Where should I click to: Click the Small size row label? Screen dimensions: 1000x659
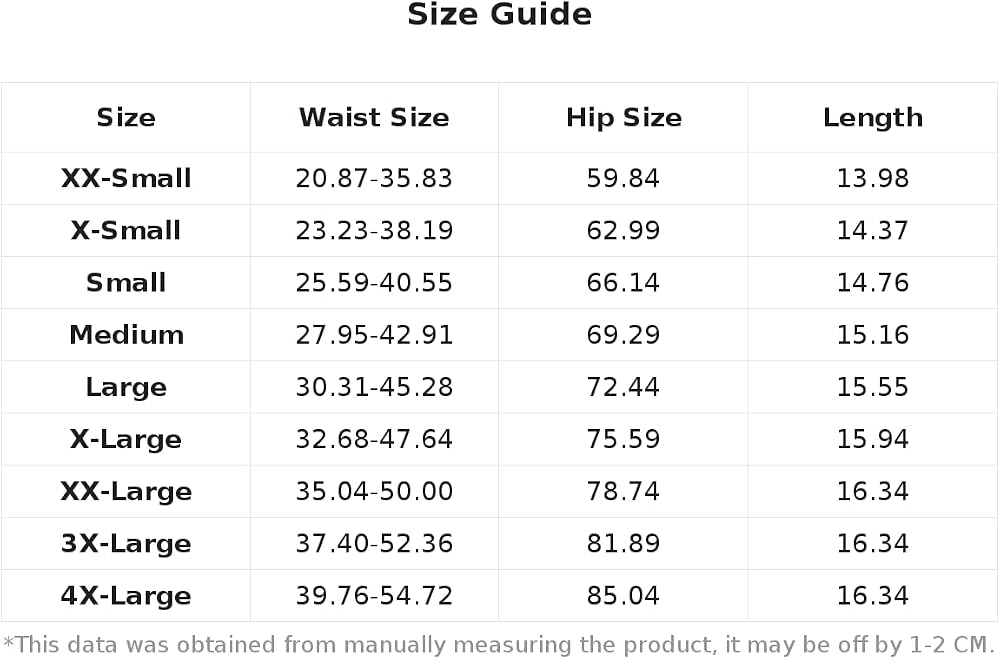coord(126,283)
